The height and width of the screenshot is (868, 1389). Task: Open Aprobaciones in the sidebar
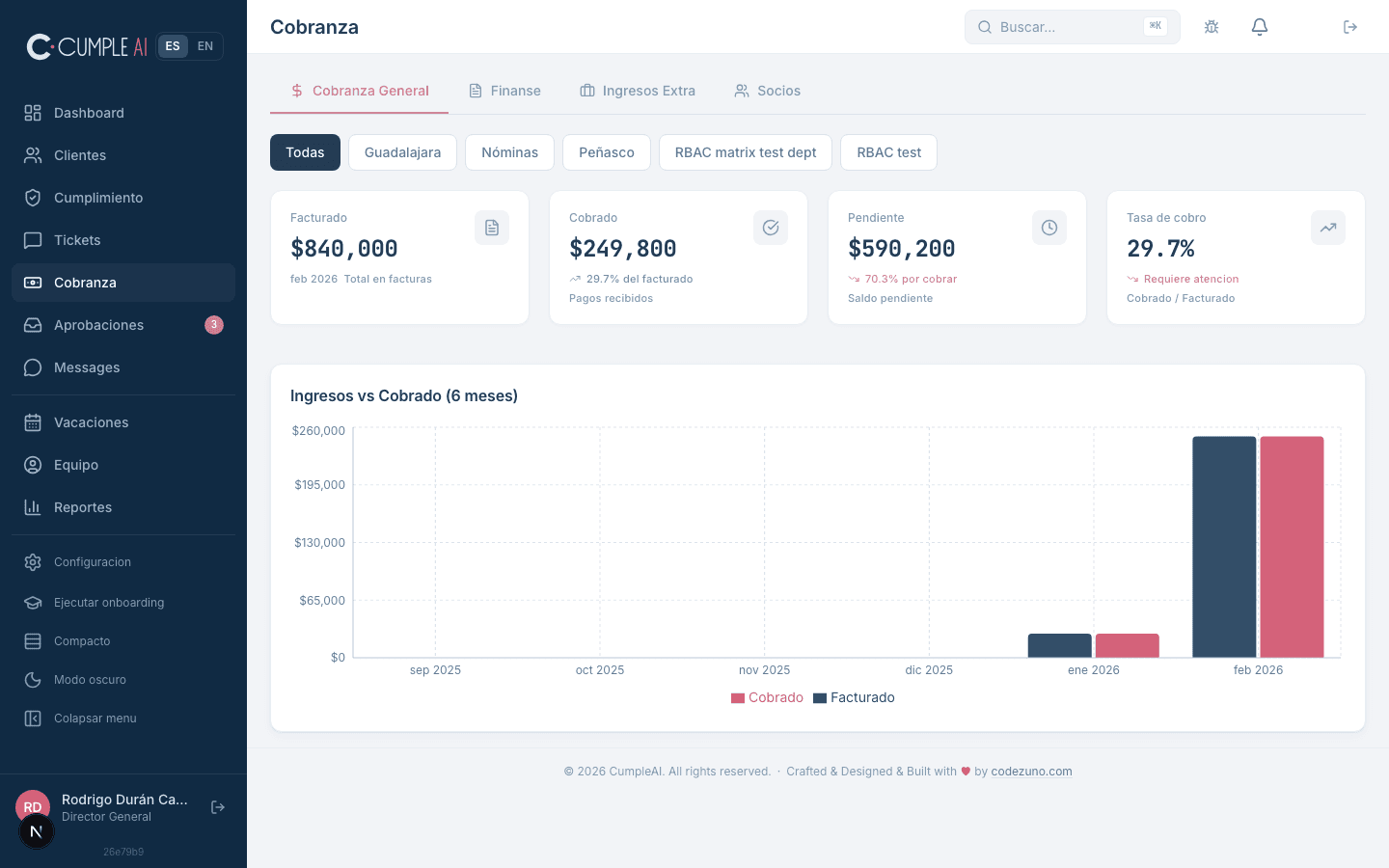[x=98, y=325]
